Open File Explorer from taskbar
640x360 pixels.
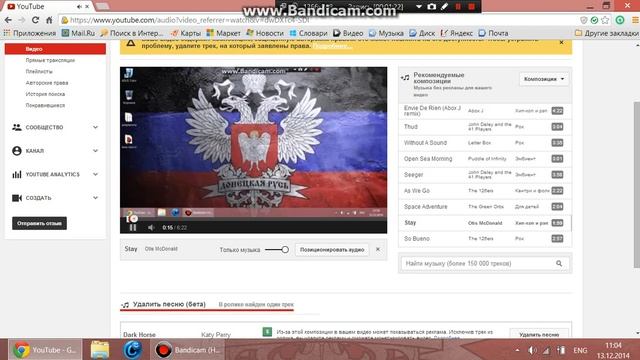(x=100, y=350)
